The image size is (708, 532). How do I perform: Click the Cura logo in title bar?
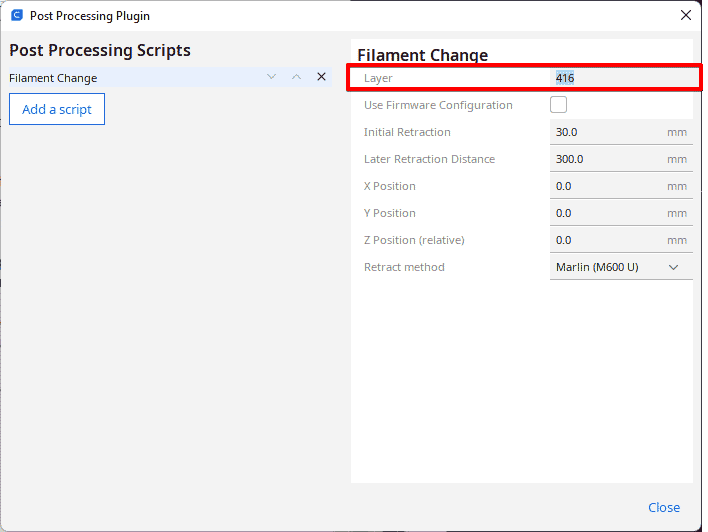coord(17,15)
